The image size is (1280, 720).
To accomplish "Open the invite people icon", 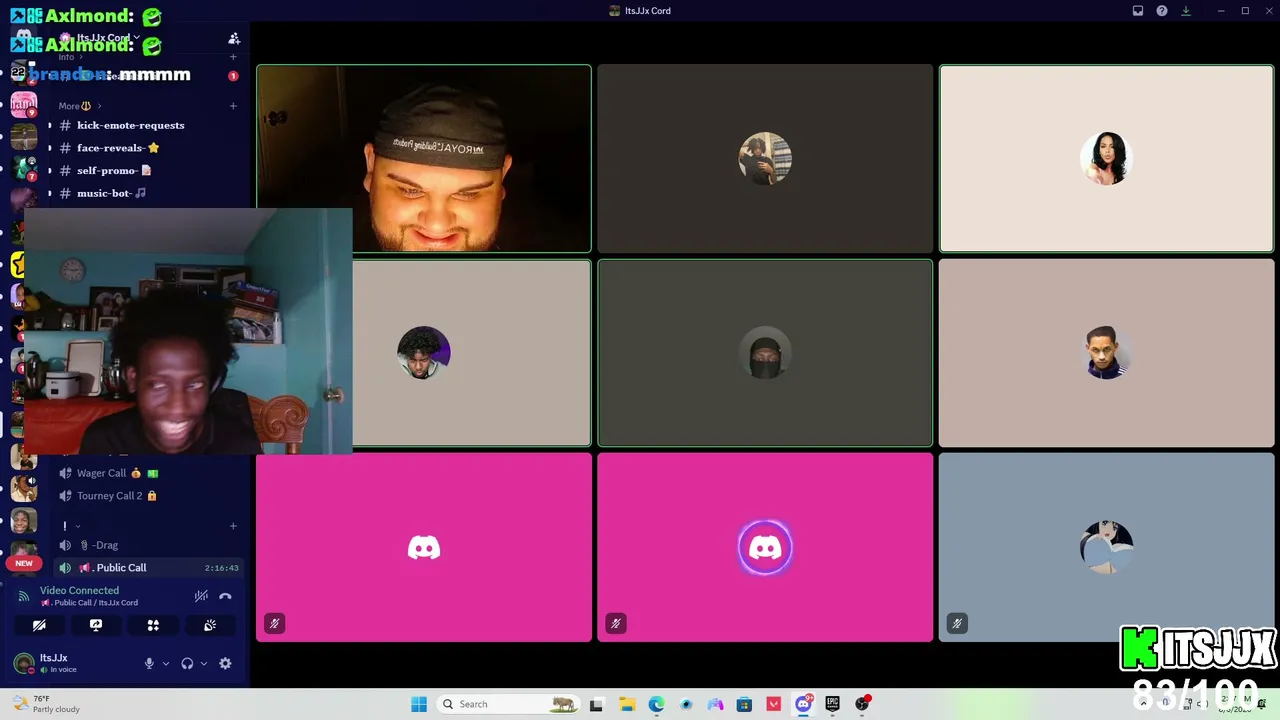I will tap(234, 38).
